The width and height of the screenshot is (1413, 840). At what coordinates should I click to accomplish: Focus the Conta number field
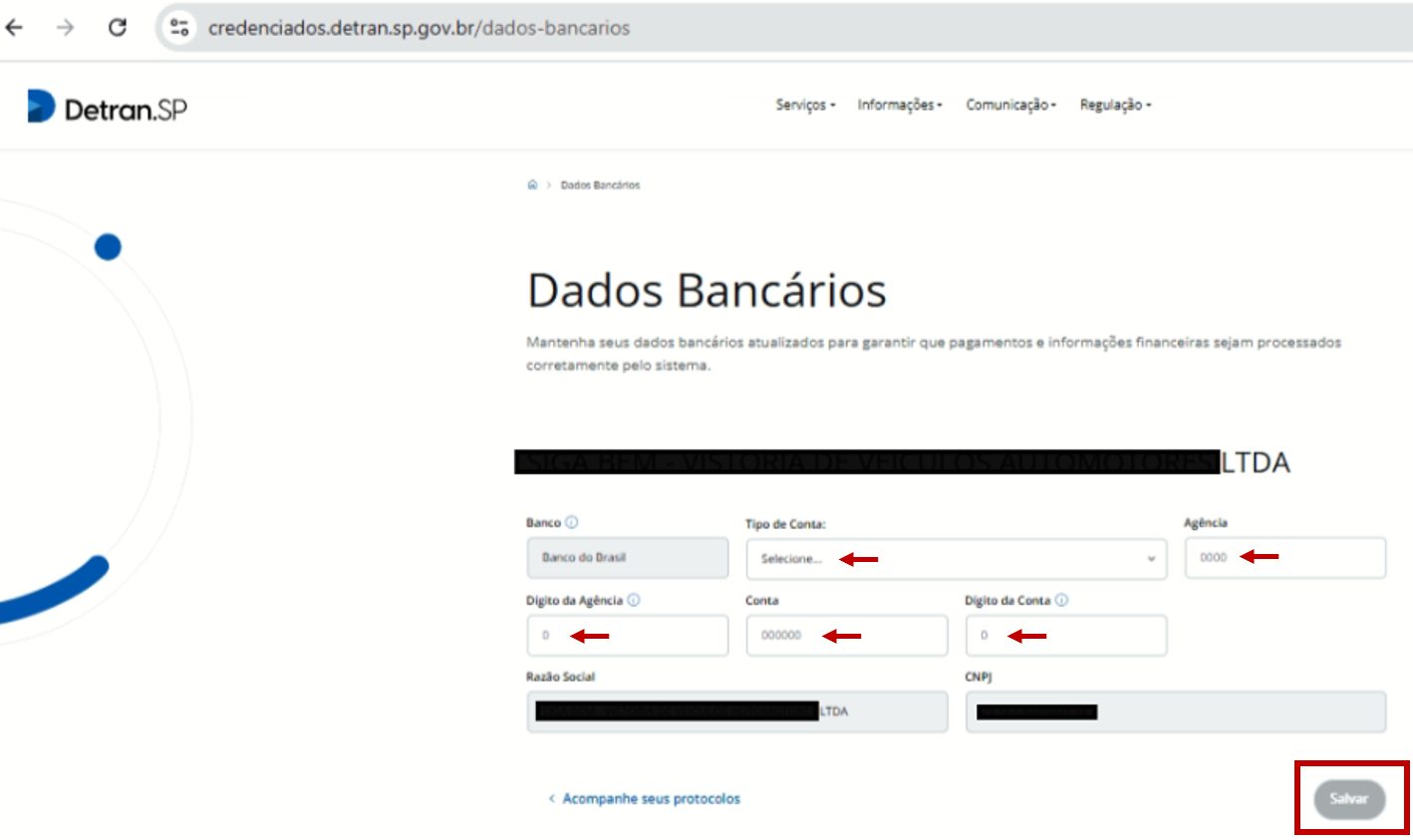click(x=847, y=636)
